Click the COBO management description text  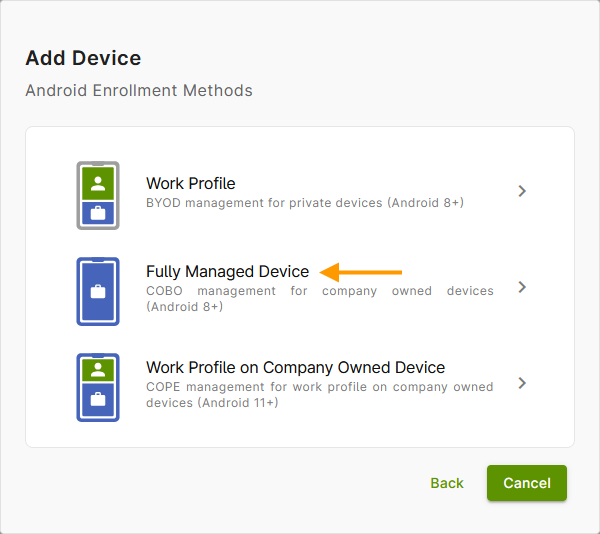tap(320, 299)
